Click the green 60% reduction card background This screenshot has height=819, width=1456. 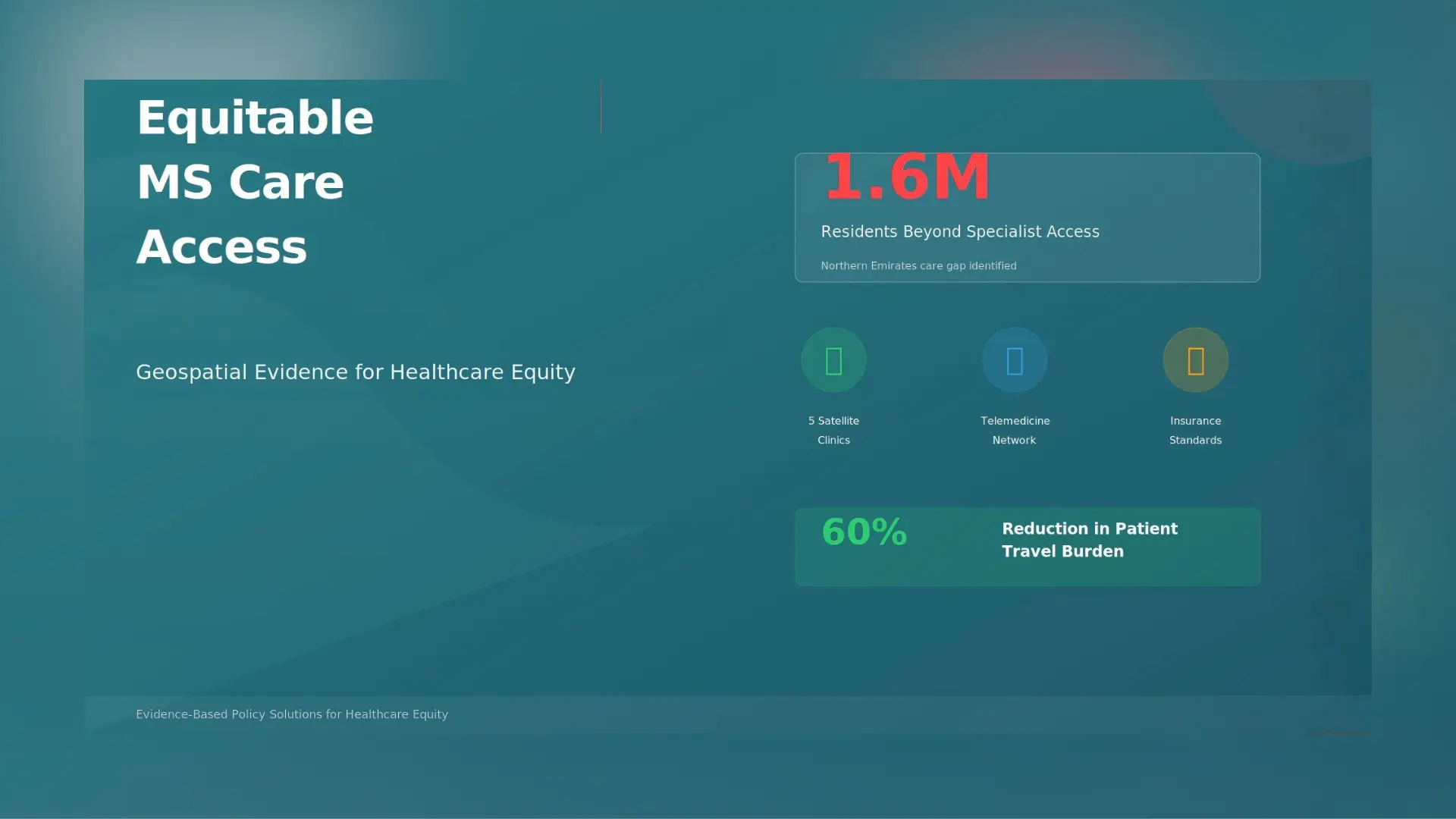click(x=1028, y=547)
